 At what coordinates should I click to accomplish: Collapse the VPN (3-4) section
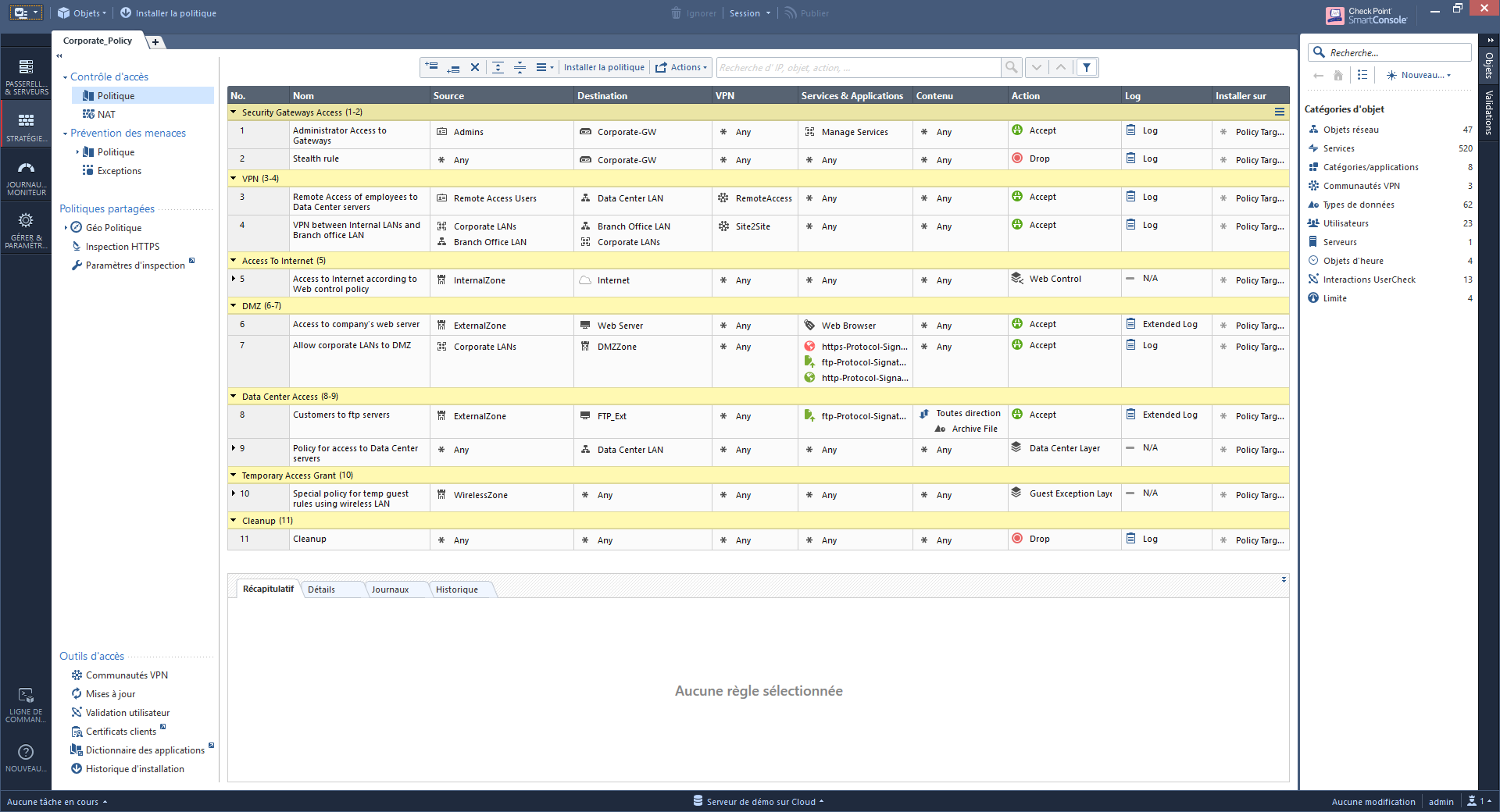pos(233,179)
